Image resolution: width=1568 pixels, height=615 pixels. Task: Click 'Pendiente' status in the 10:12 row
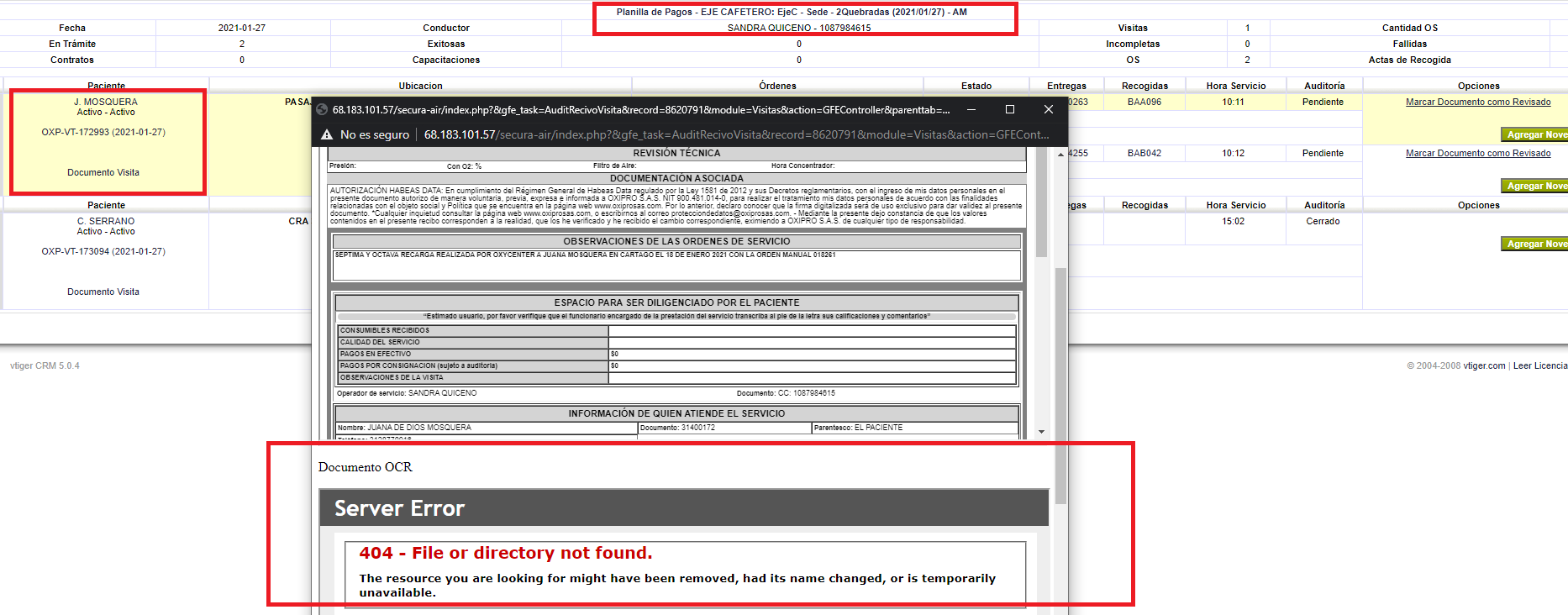1323,153
